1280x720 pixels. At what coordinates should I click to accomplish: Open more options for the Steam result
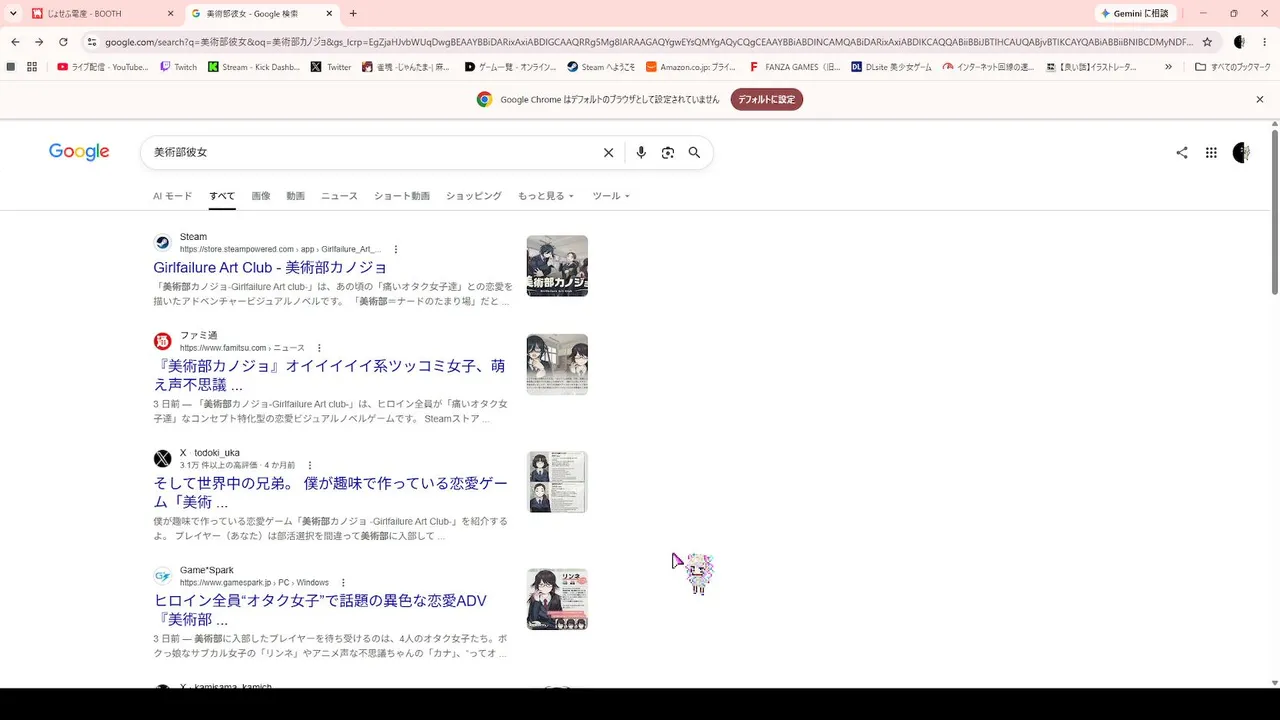396,249
